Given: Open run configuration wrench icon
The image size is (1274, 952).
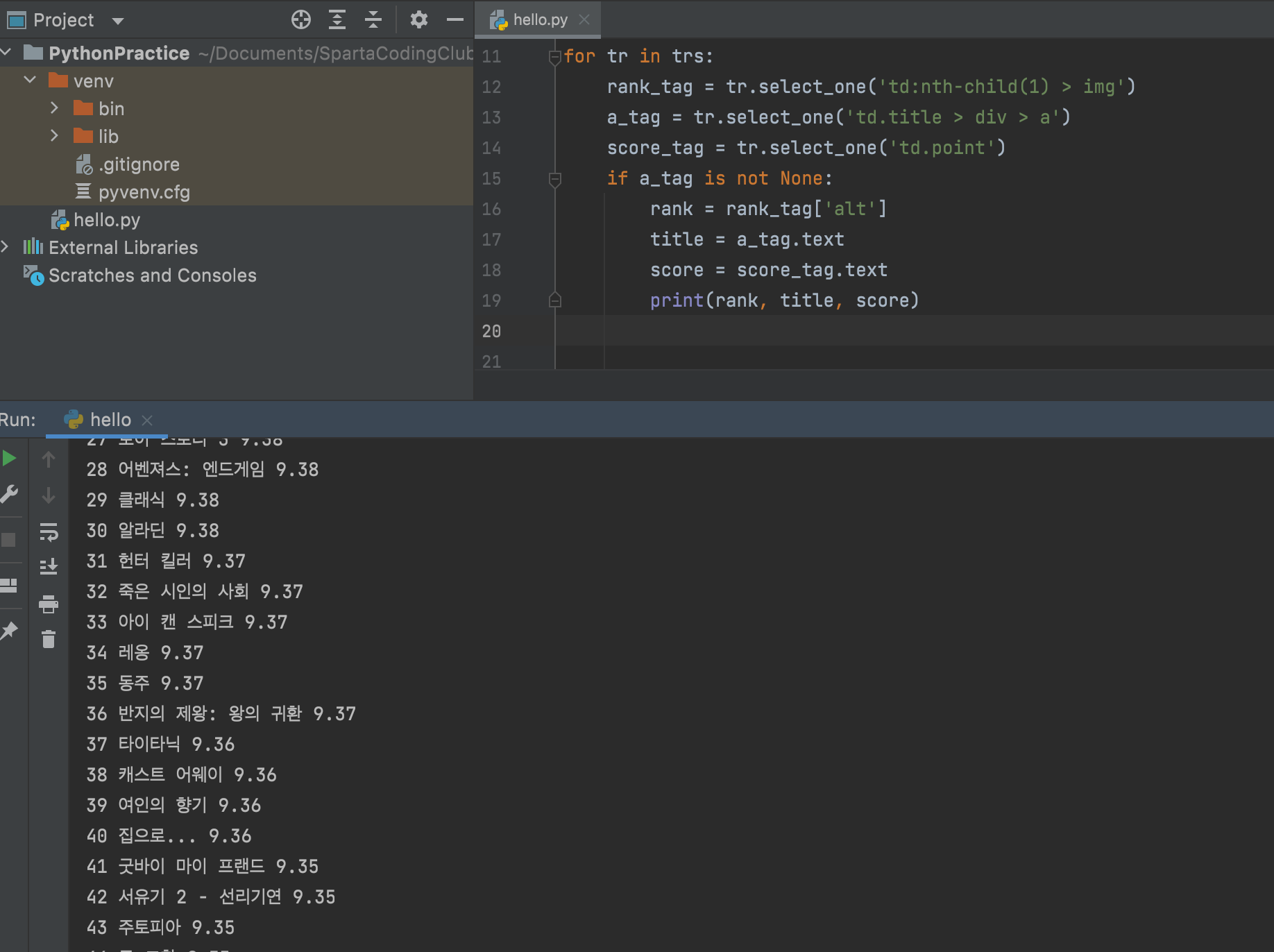Looking at the screenshot, I should pyautogui.click(x=9, y=494).
